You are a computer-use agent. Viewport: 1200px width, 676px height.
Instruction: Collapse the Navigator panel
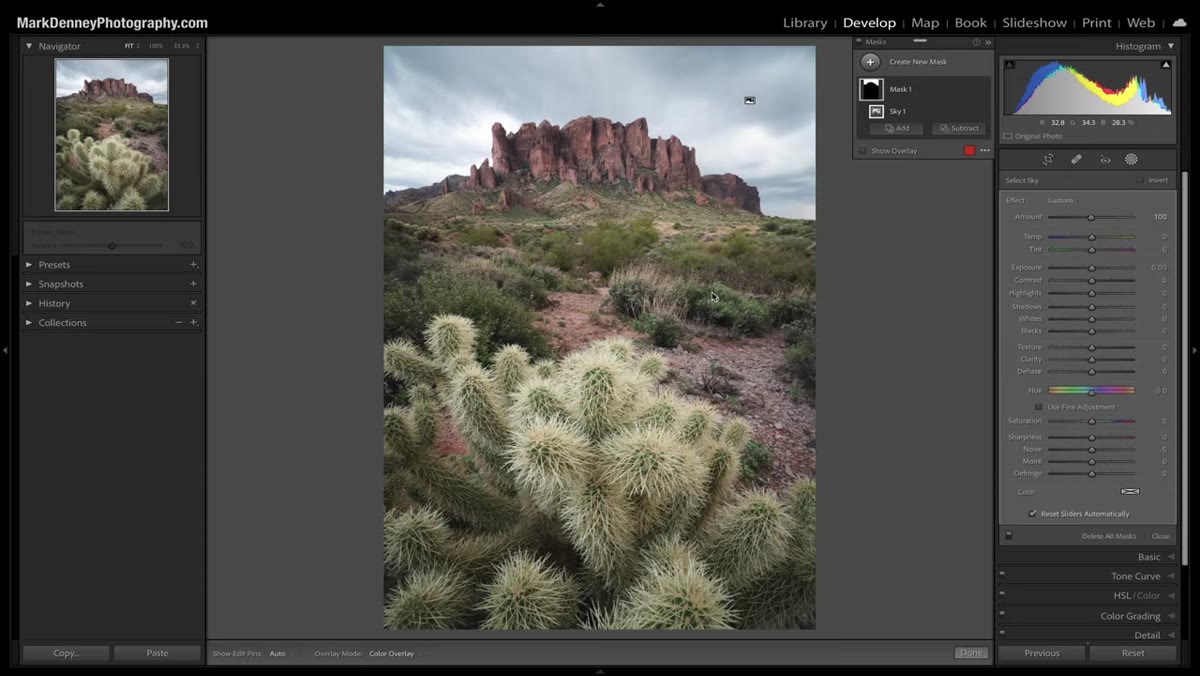[x=29, y=46]
